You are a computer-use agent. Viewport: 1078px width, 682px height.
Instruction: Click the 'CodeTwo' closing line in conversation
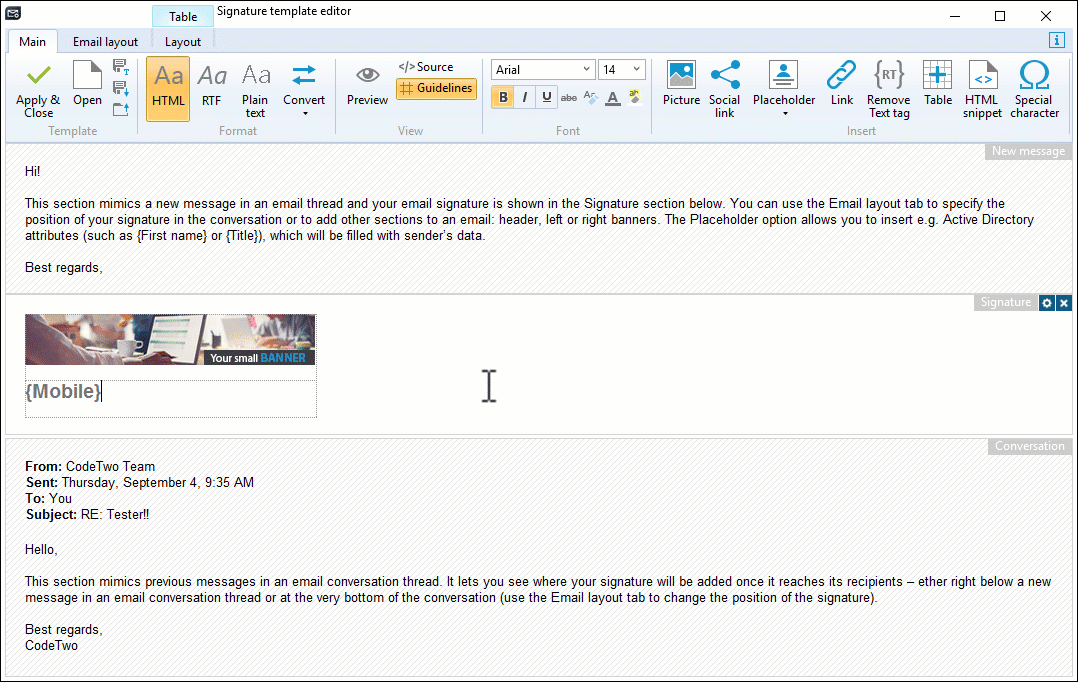[52, 646]
